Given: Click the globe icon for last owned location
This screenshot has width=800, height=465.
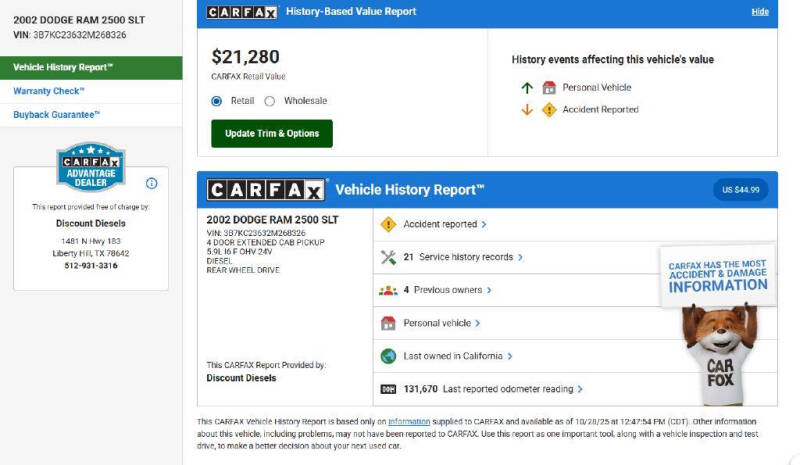Looking at the screenshot, I should click(389, 356).
